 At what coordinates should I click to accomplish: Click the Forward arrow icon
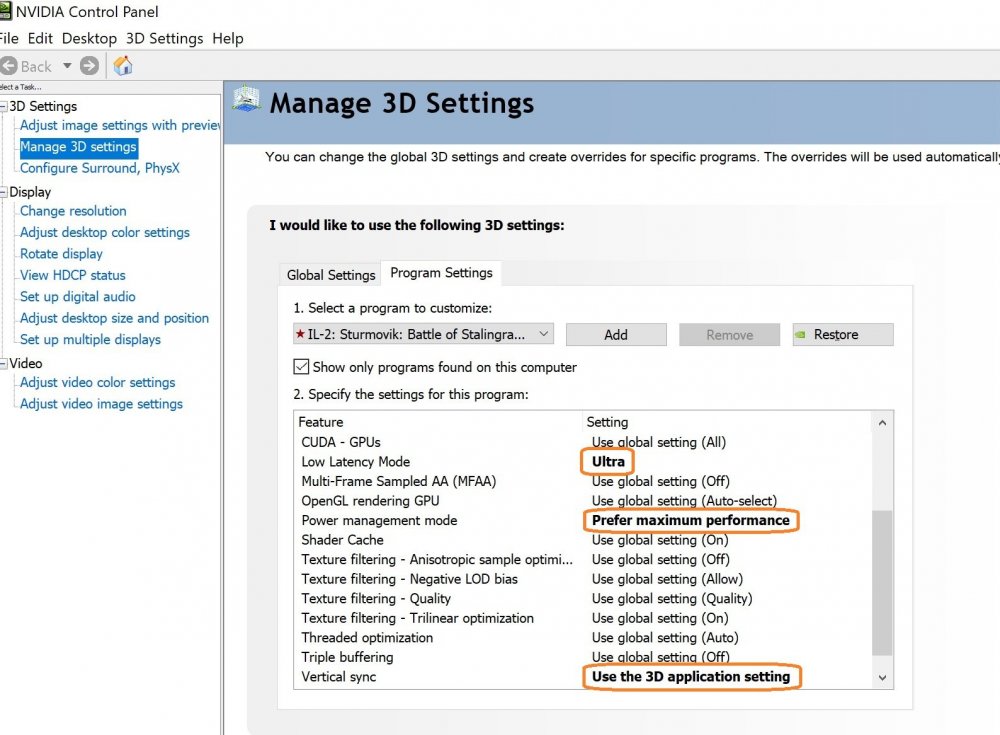click(x=89, y=66)
